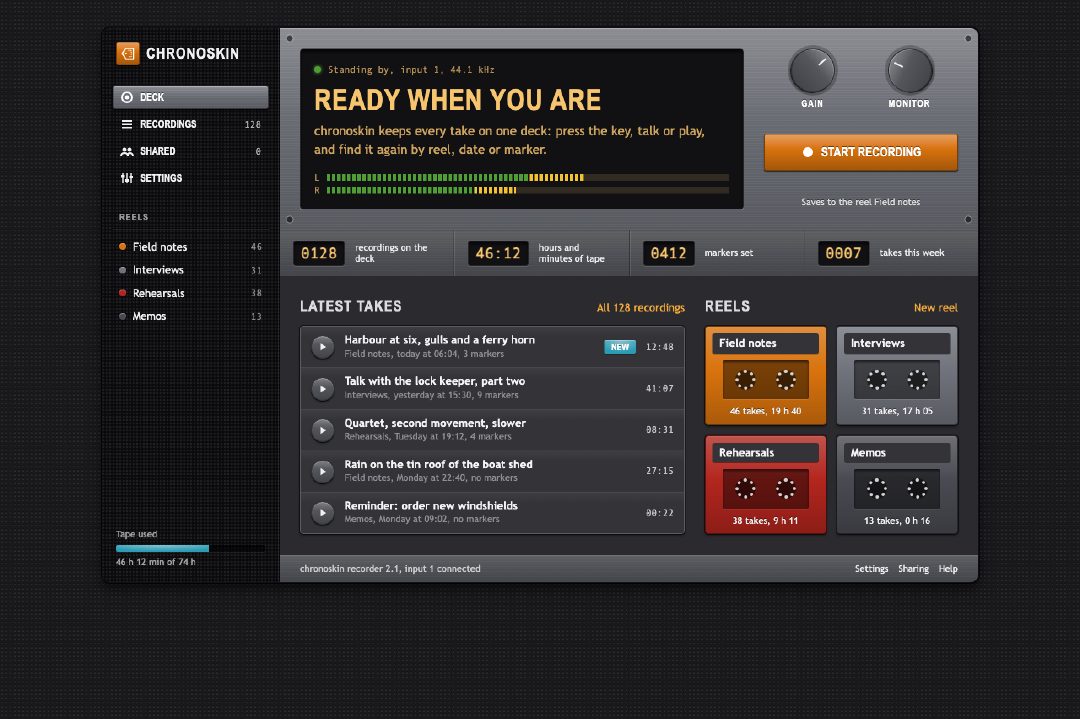1080x719 pixels.
Task: Click the 46:12 tape time counter
Action: pyautogui.click(x=498, y=253)
